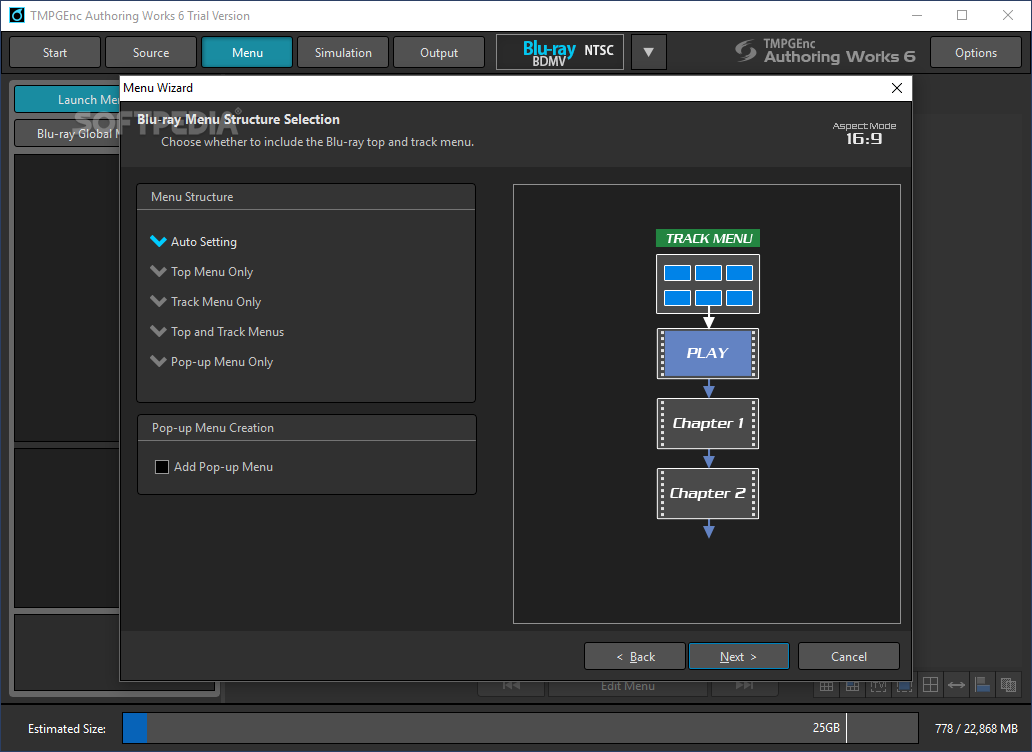Go to the Simulation stage tab

tap(343, 52)
